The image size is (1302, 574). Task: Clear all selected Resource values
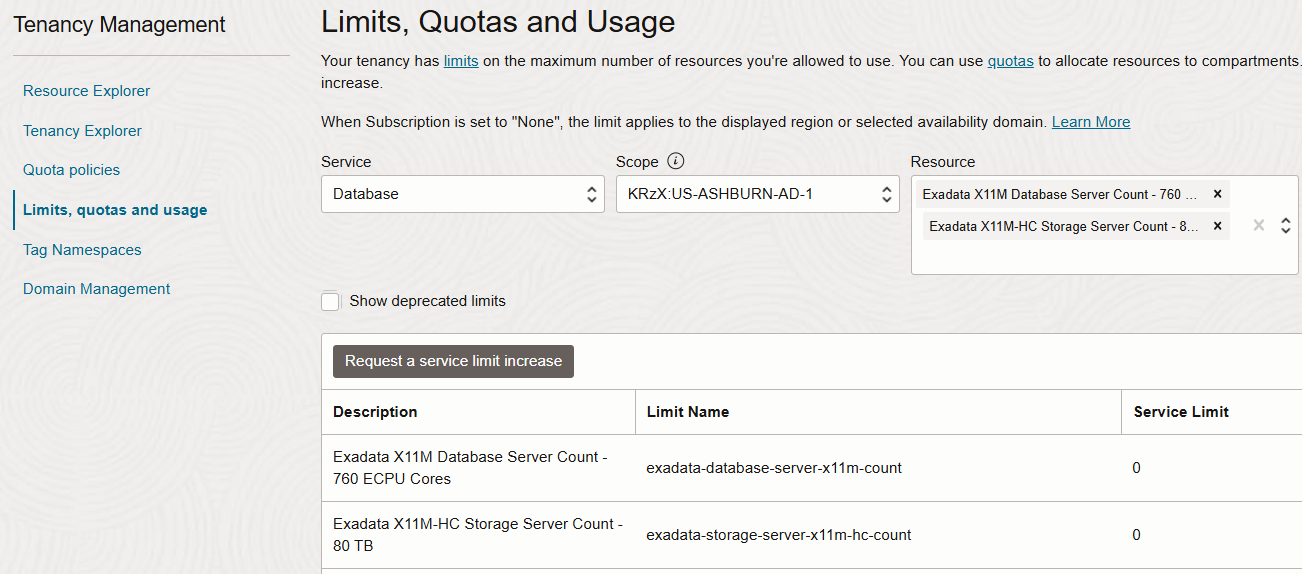1259,226
